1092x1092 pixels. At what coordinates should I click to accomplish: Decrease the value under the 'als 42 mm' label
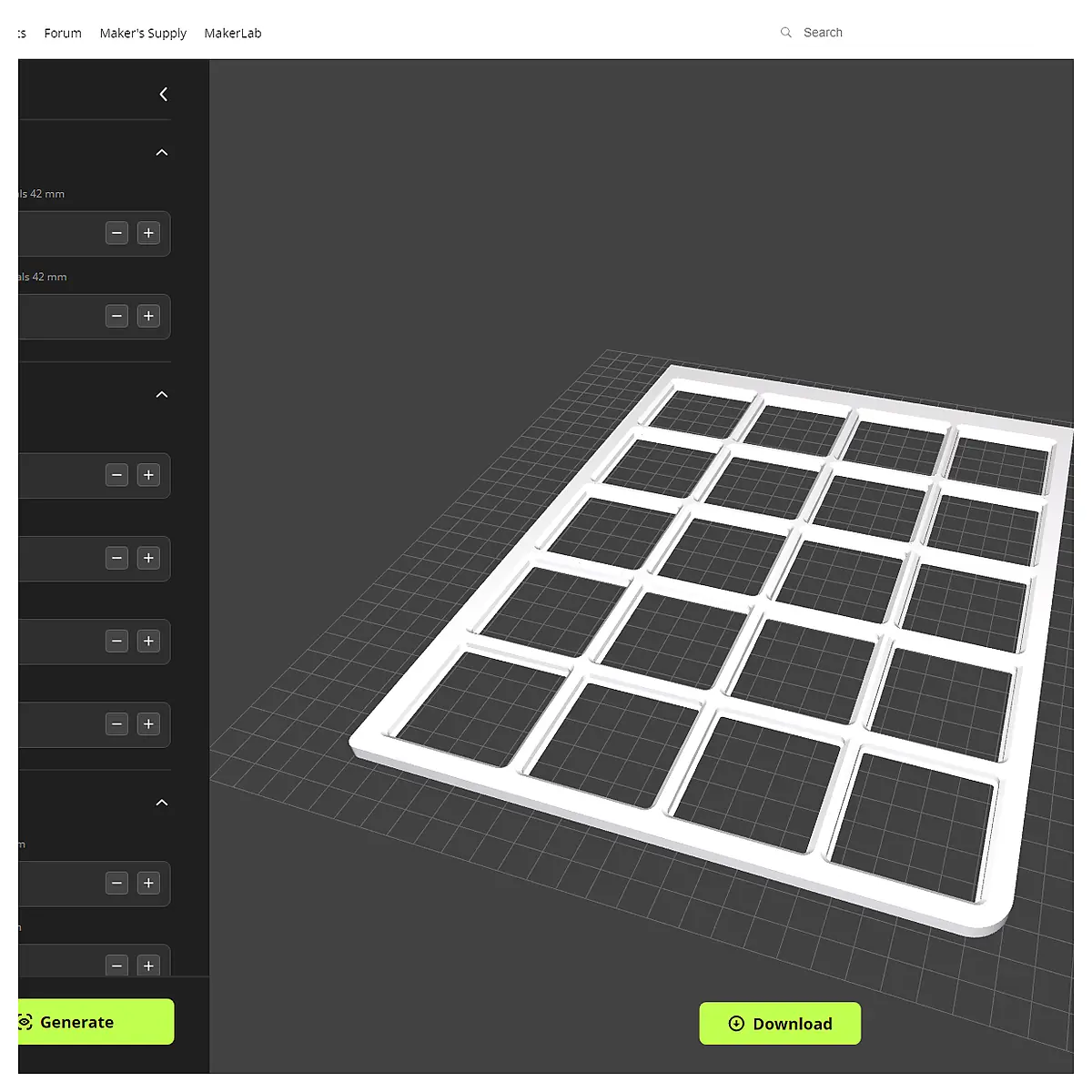[x=116, y=316]
